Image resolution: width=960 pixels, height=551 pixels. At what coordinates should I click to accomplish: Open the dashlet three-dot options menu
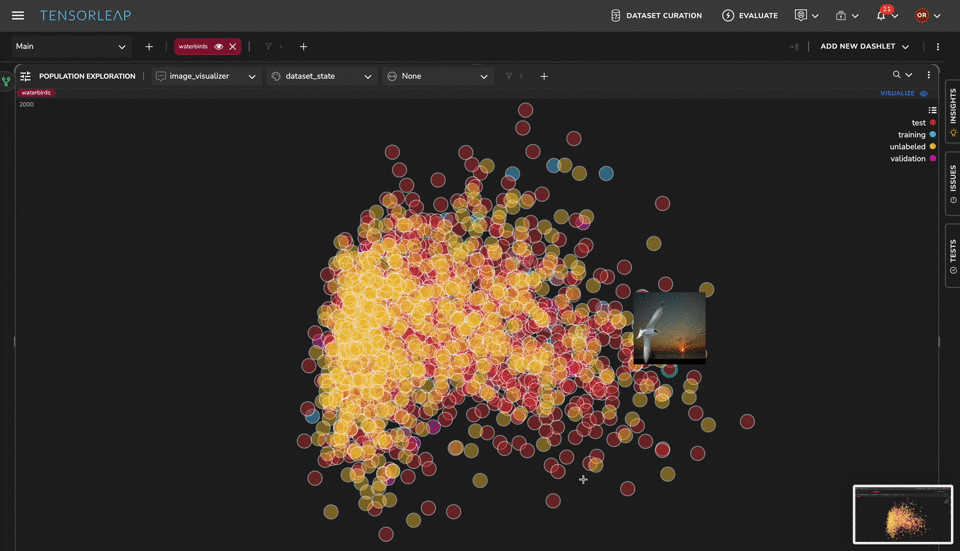click(929, 75)
